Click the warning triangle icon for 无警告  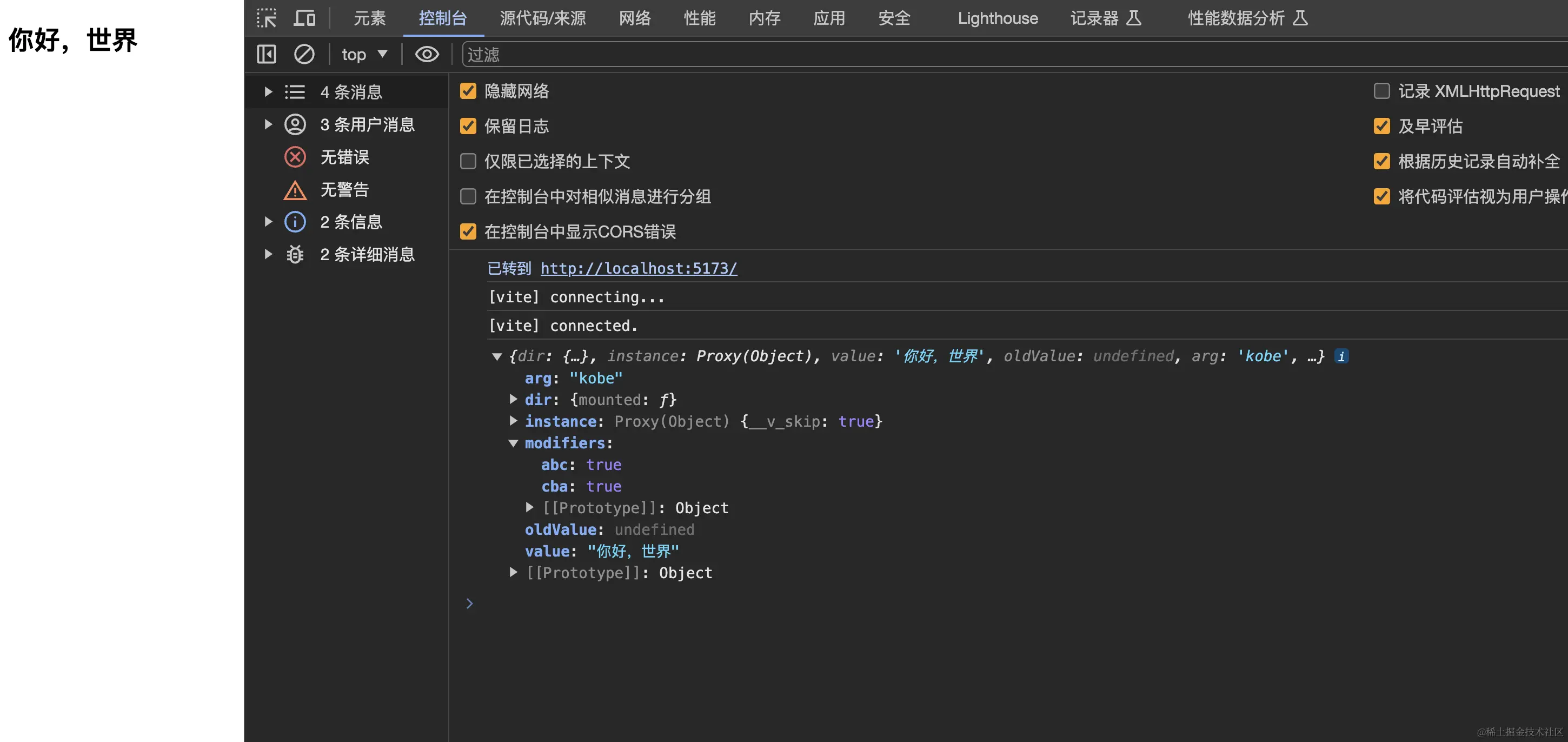295,190
